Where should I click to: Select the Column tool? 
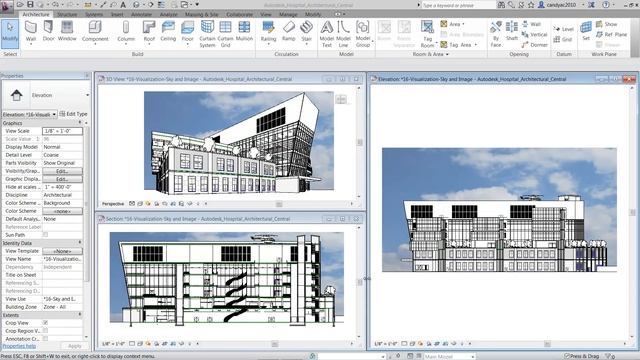click(126, 32)
